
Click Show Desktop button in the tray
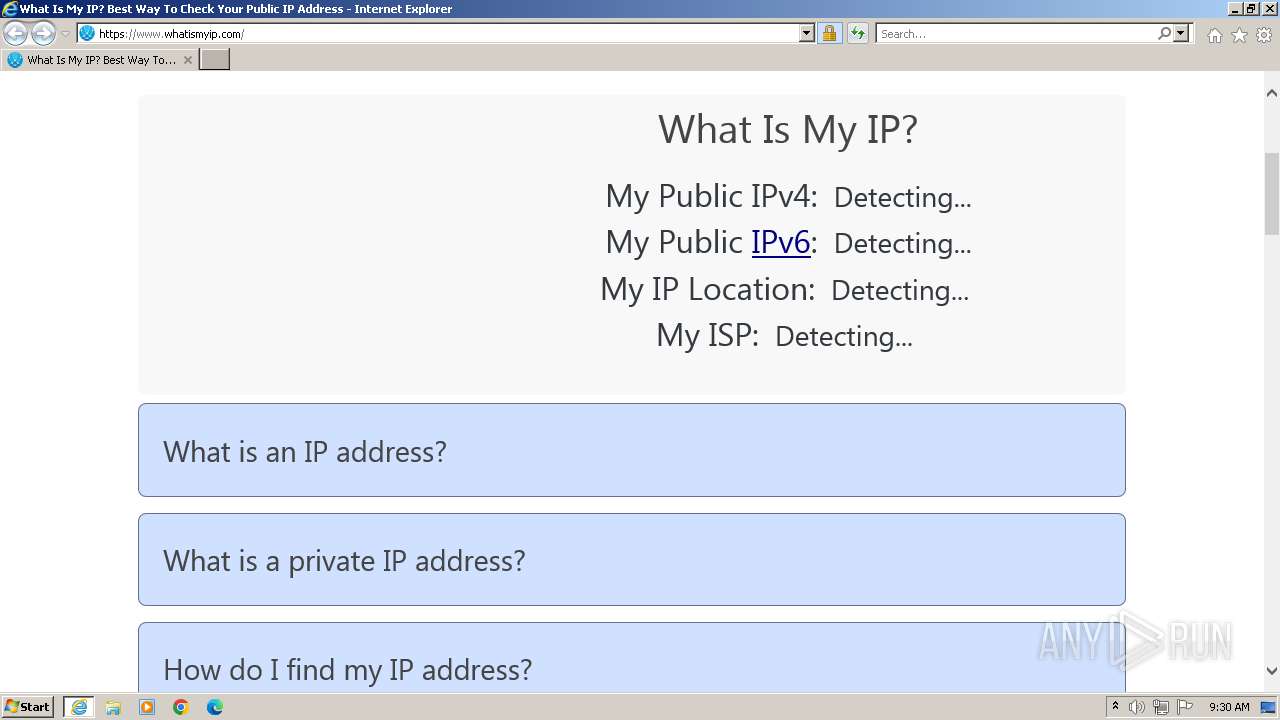point(1268,707)
